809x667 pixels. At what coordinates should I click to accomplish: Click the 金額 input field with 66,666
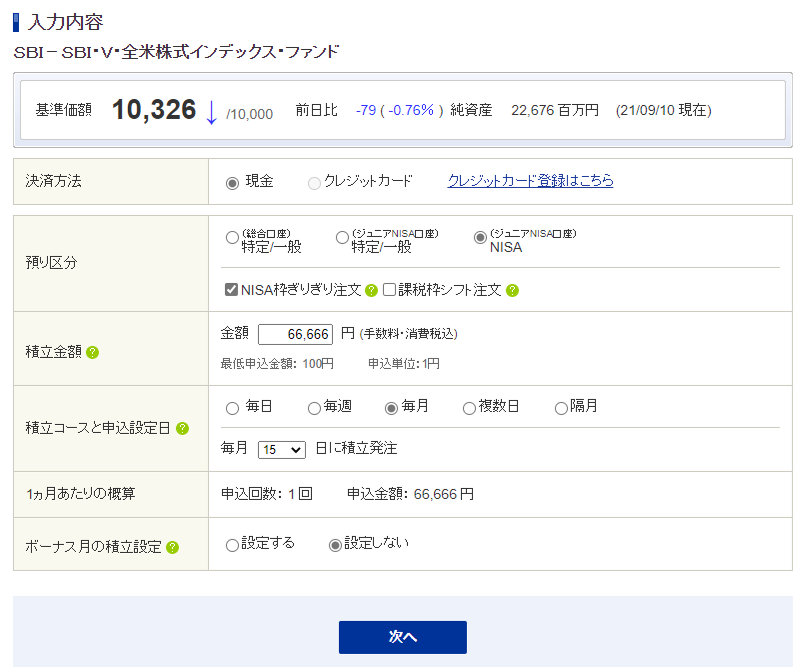point(295,334)
